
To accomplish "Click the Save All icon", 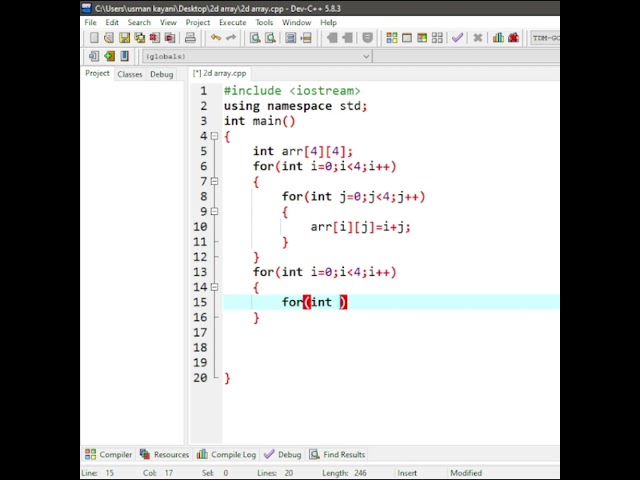I will 140,38.
